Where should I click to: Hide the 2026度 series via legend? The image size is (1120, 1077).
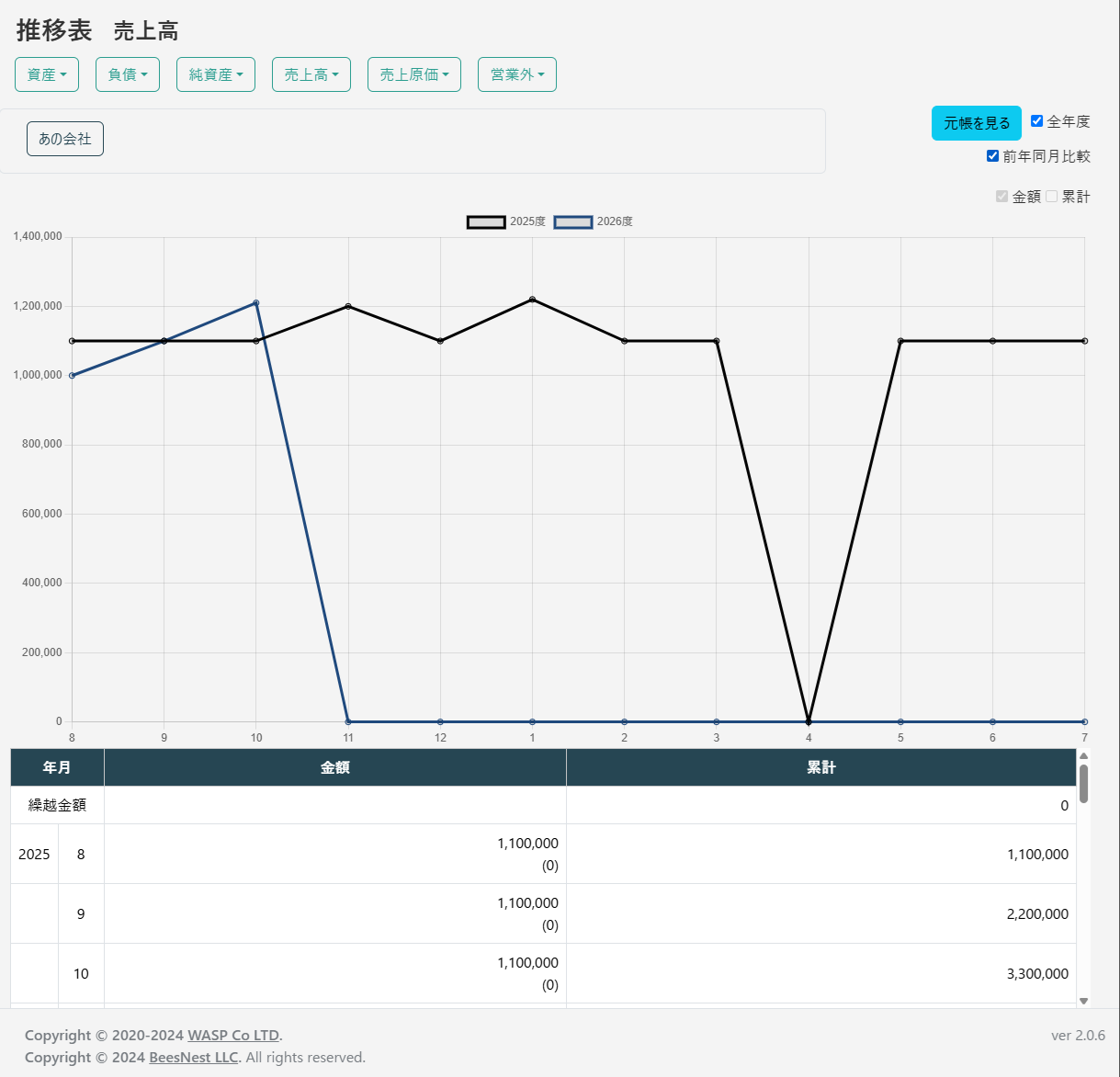(x=573, y=221)
